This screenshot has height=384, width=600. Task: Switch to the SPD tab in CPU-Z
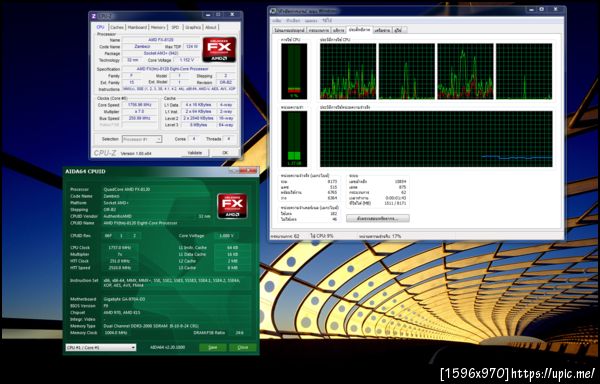tap(175, 28)
